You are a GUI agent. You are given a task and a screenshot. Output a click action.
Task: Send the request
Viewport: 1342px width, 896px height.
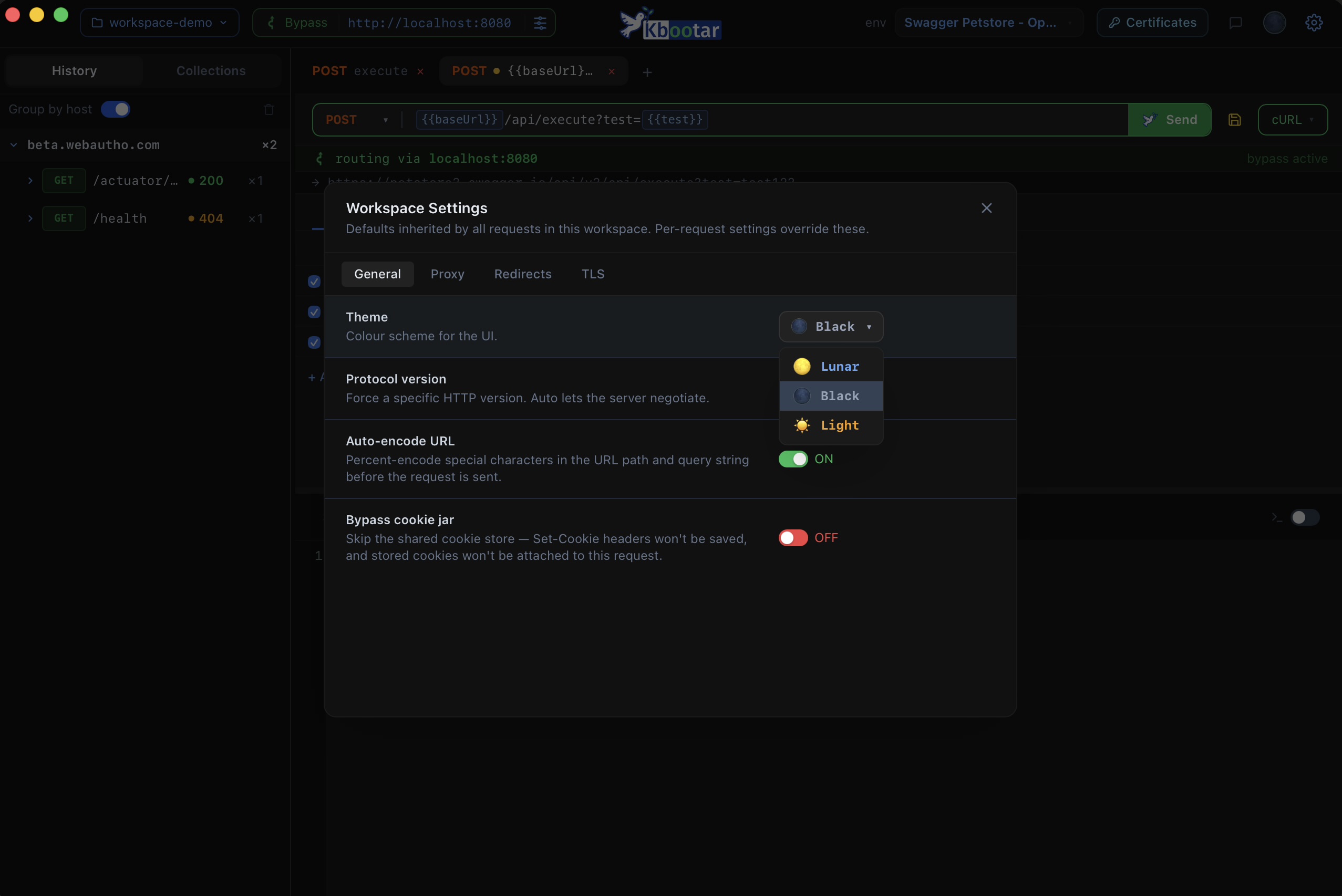[x=1170, y=119]
